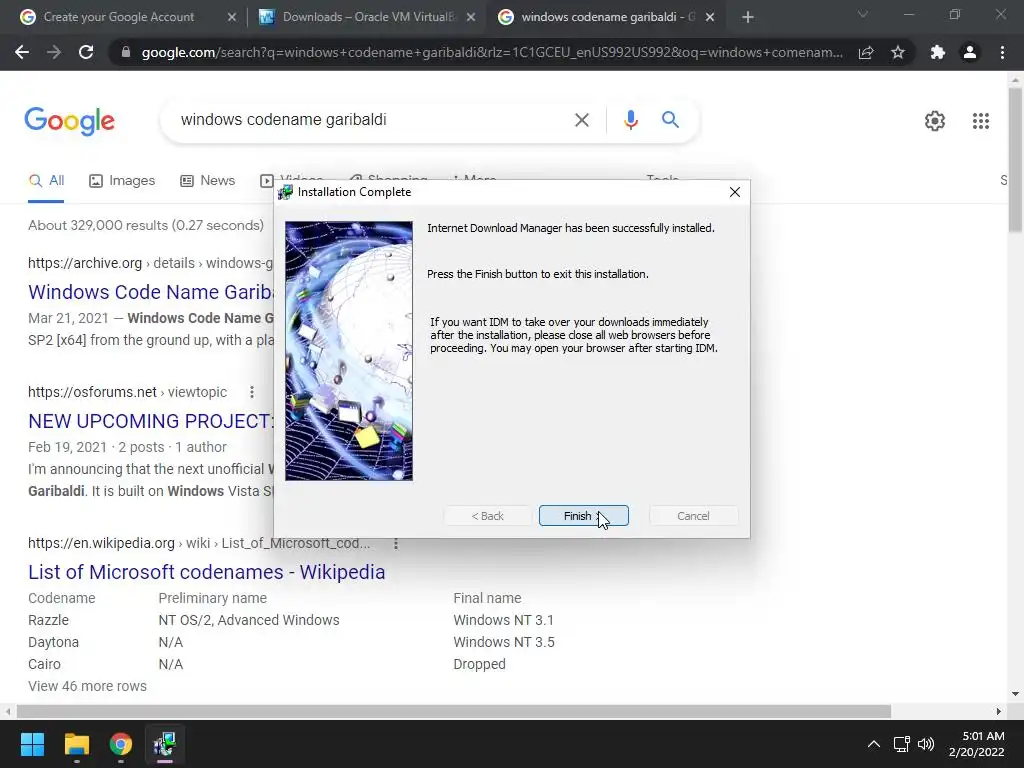Image resolution: width=1024 pixels, height=768 pixels.
Task: Open the Windows Start menu
Action: 32,744
